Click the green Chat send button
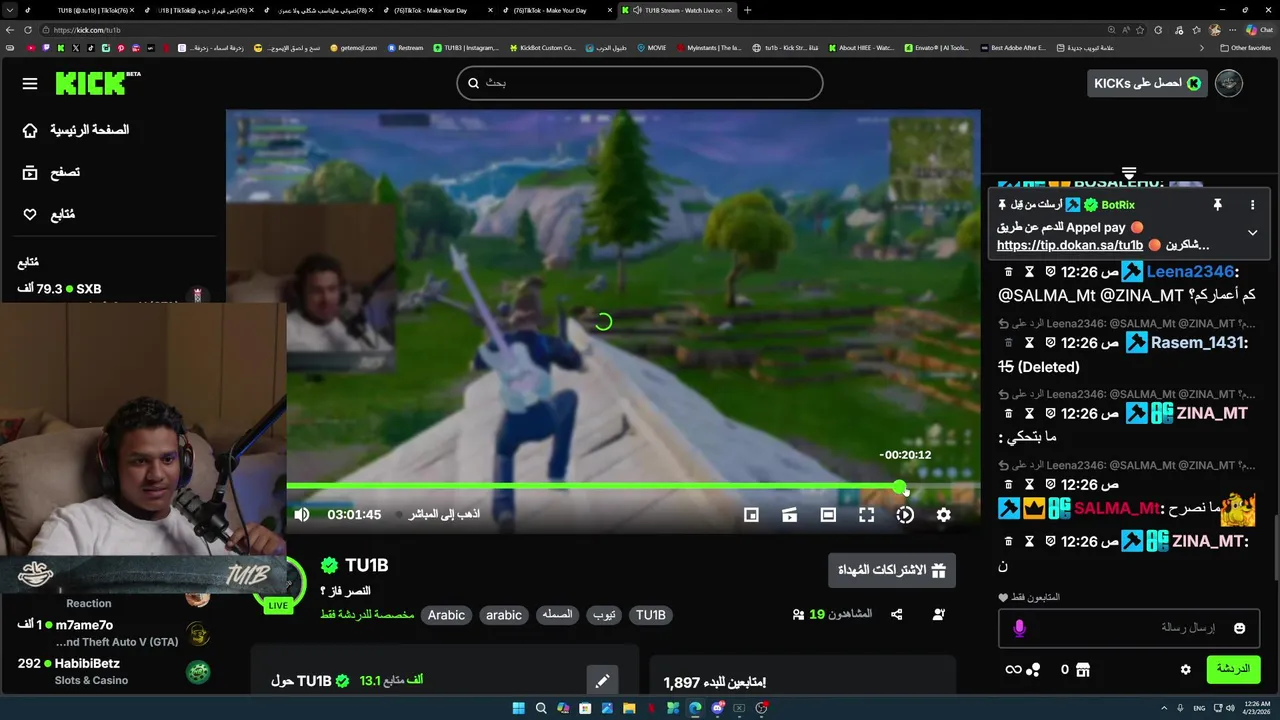This screenshot has height=720, width=1280. coord(1233,669)
